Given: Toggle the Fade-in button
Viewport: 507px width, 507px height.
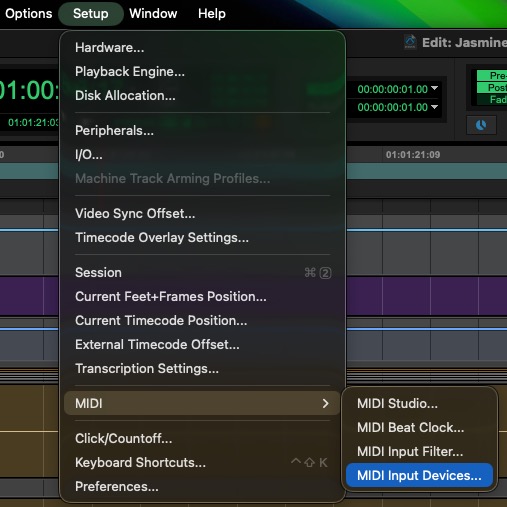Looking at the screenshot, I should click(492, 100).
